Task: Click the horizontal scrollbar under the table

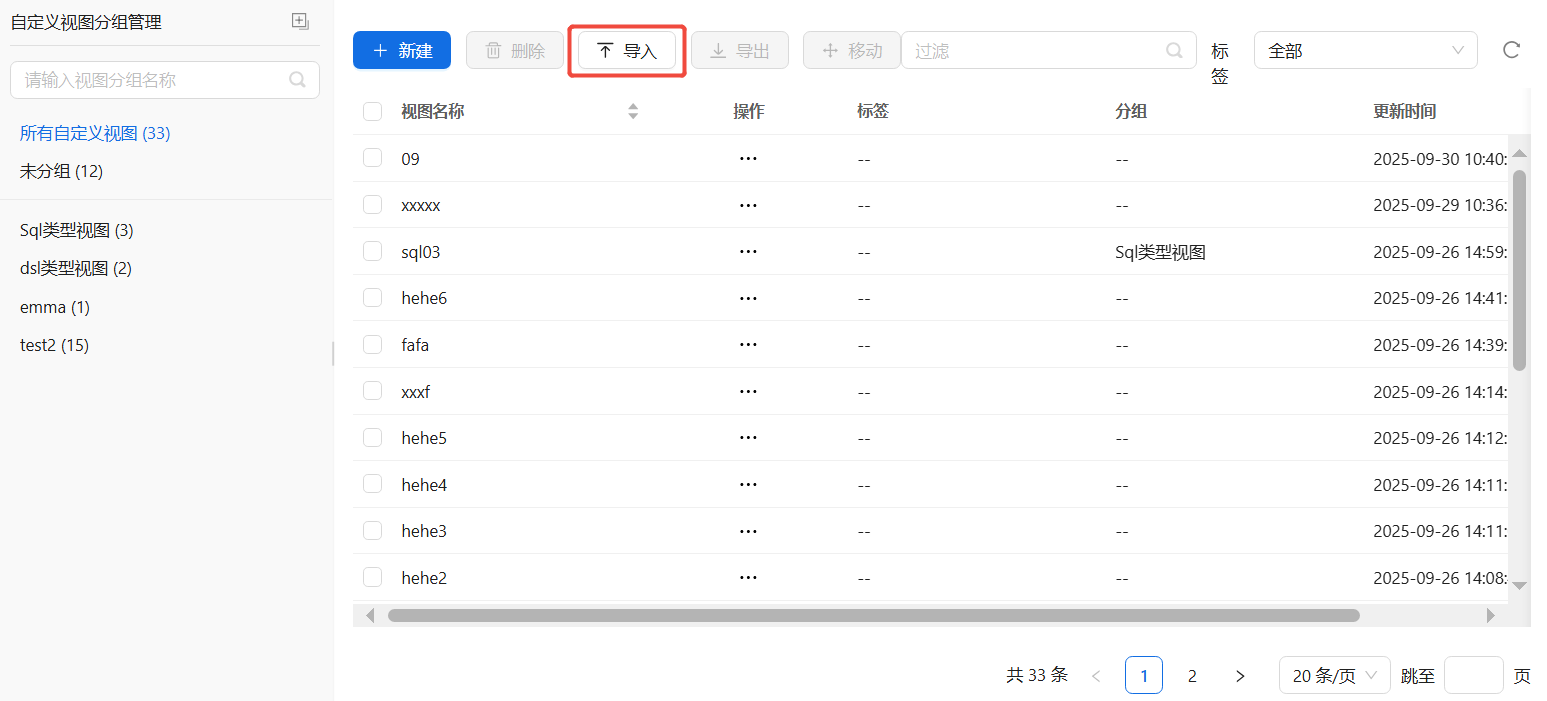Action: click(x=872, y=615)
